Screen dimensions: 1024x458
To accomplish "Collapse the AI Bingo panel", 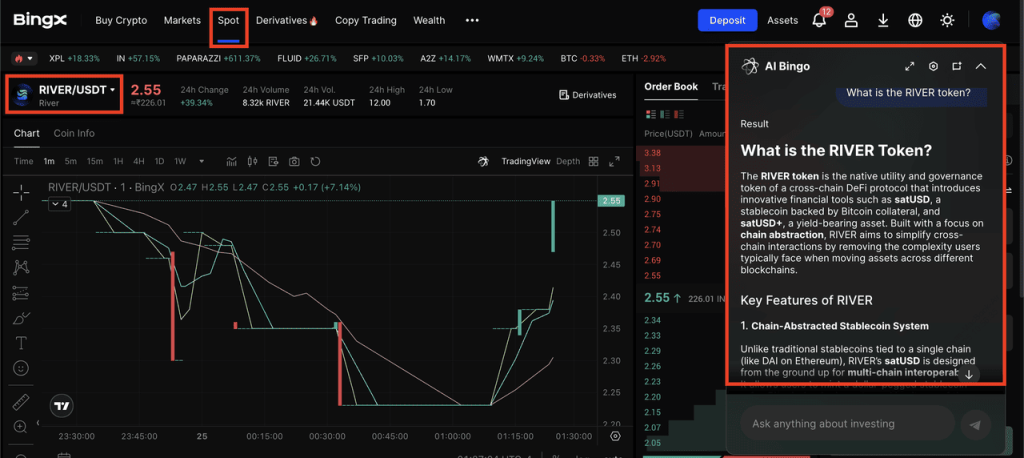I will coord(980,66).
